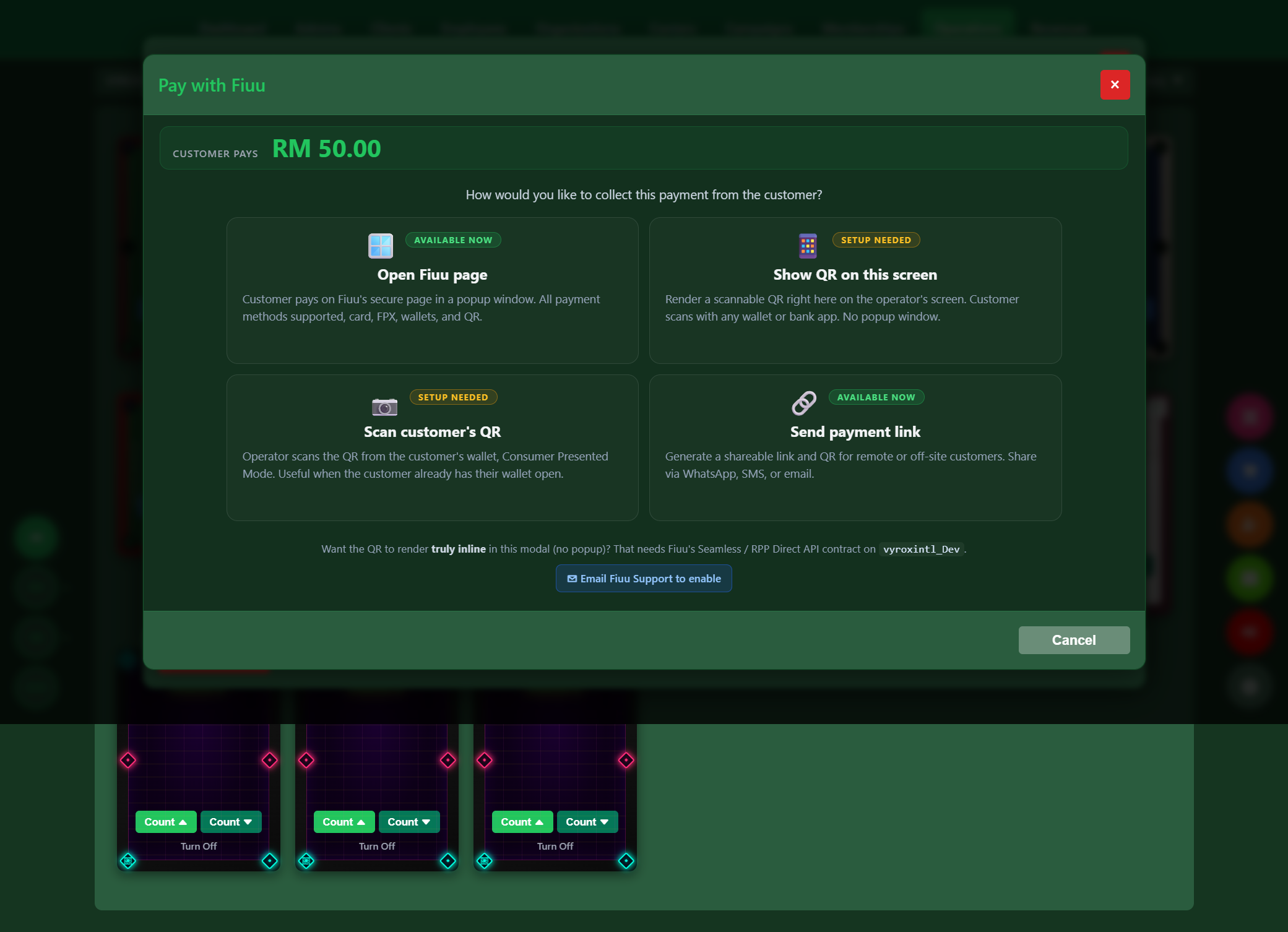Click the phone keypad icon for Show QR
The width and height of the screenshot is (1288, 932).
808,246
